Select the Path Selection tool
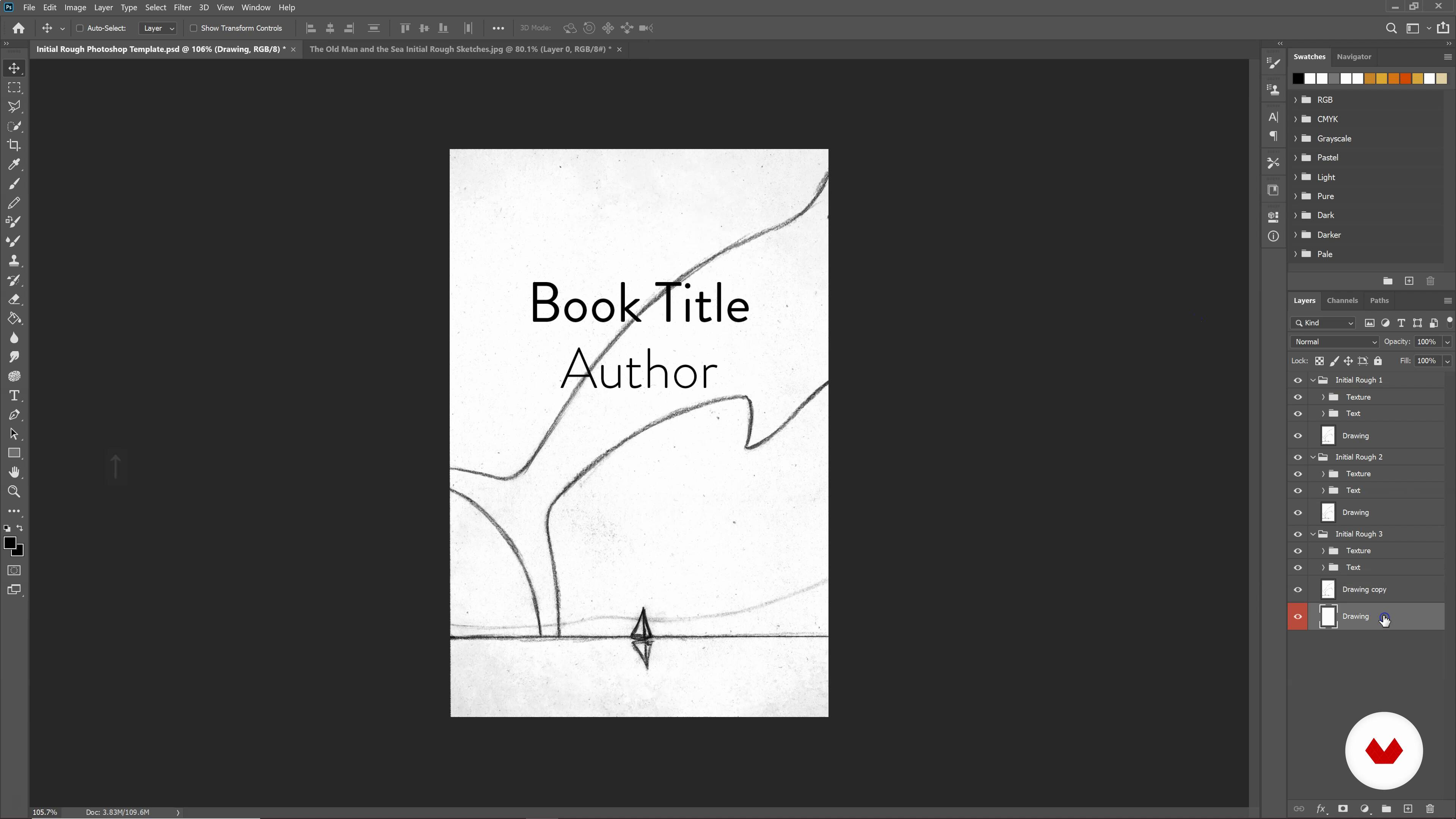 [x=14, y=434]
